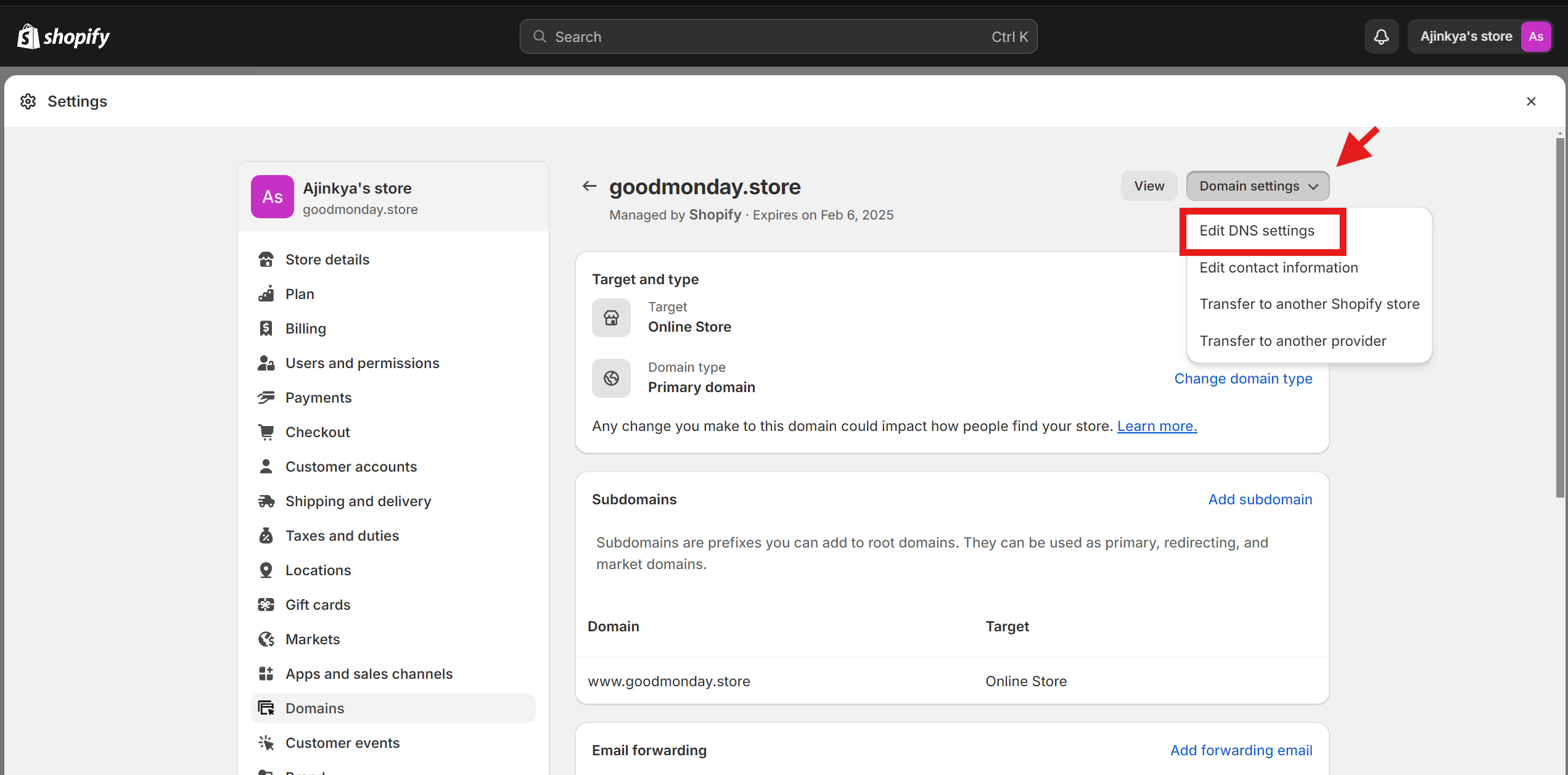Click Add forwarding email

click(x=1241, y=750)
